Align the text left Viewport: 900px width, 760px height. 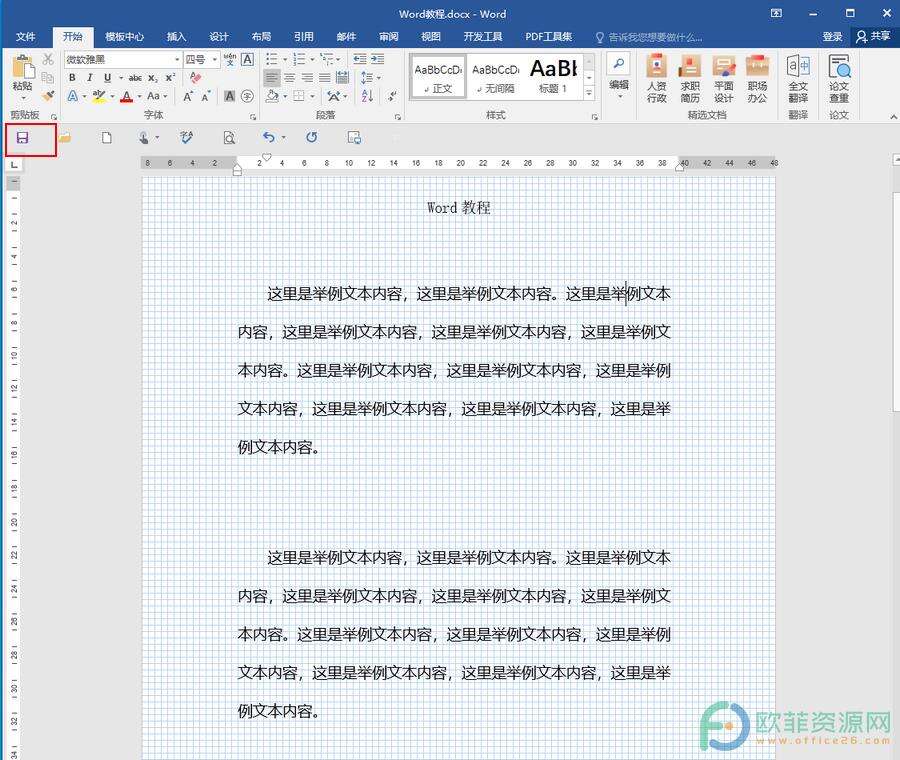click(272, 77)
